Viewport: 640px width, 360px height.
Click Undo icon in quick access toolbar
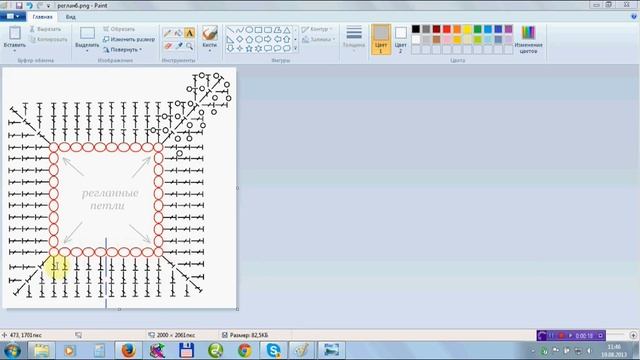(x=29, y=6)
